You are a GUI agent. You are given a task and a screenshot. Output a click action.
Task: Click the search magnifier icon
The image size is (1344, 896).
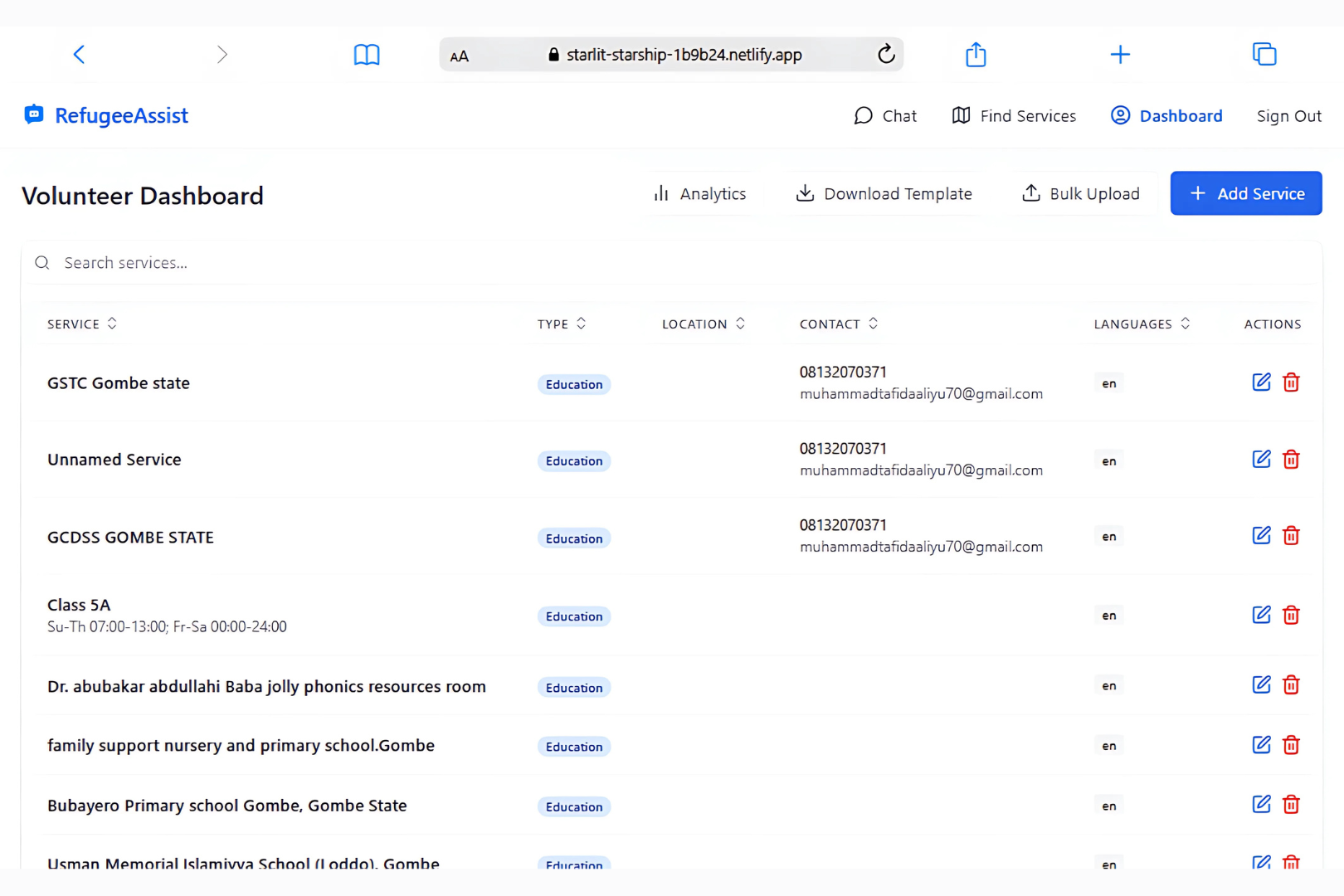42,263
